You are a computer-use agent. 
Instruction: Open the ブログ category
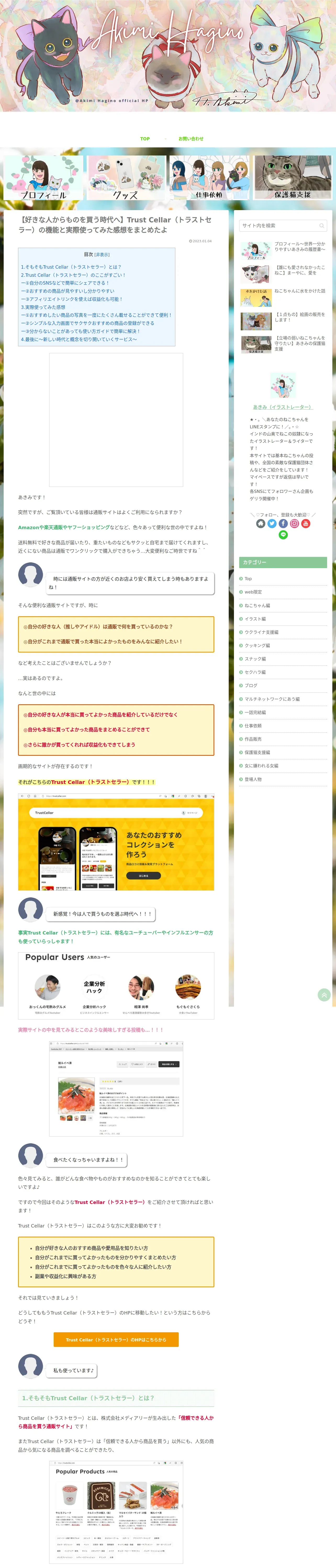(x=283, y=686)
